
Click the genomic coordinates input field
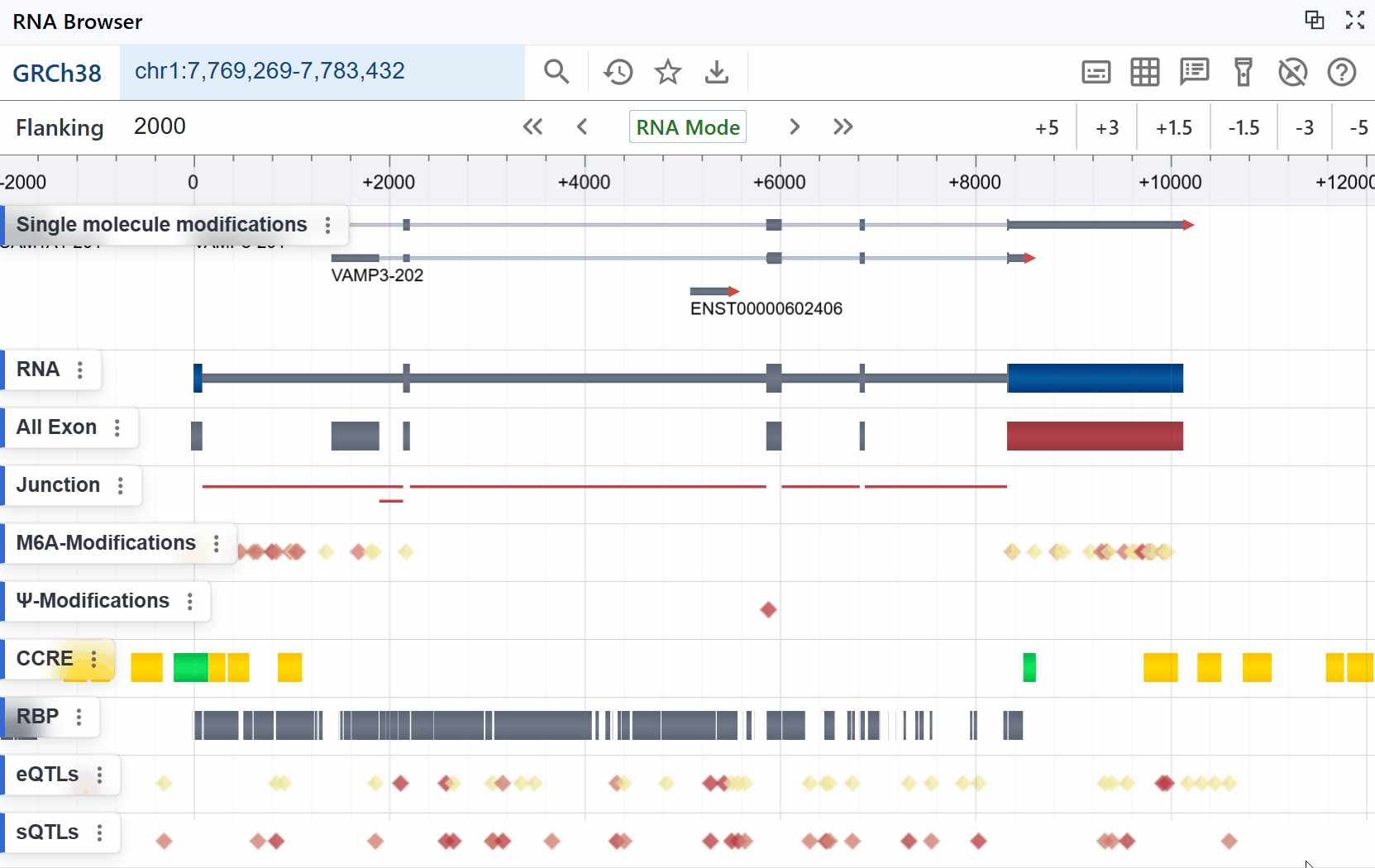[x=322, y=72]
